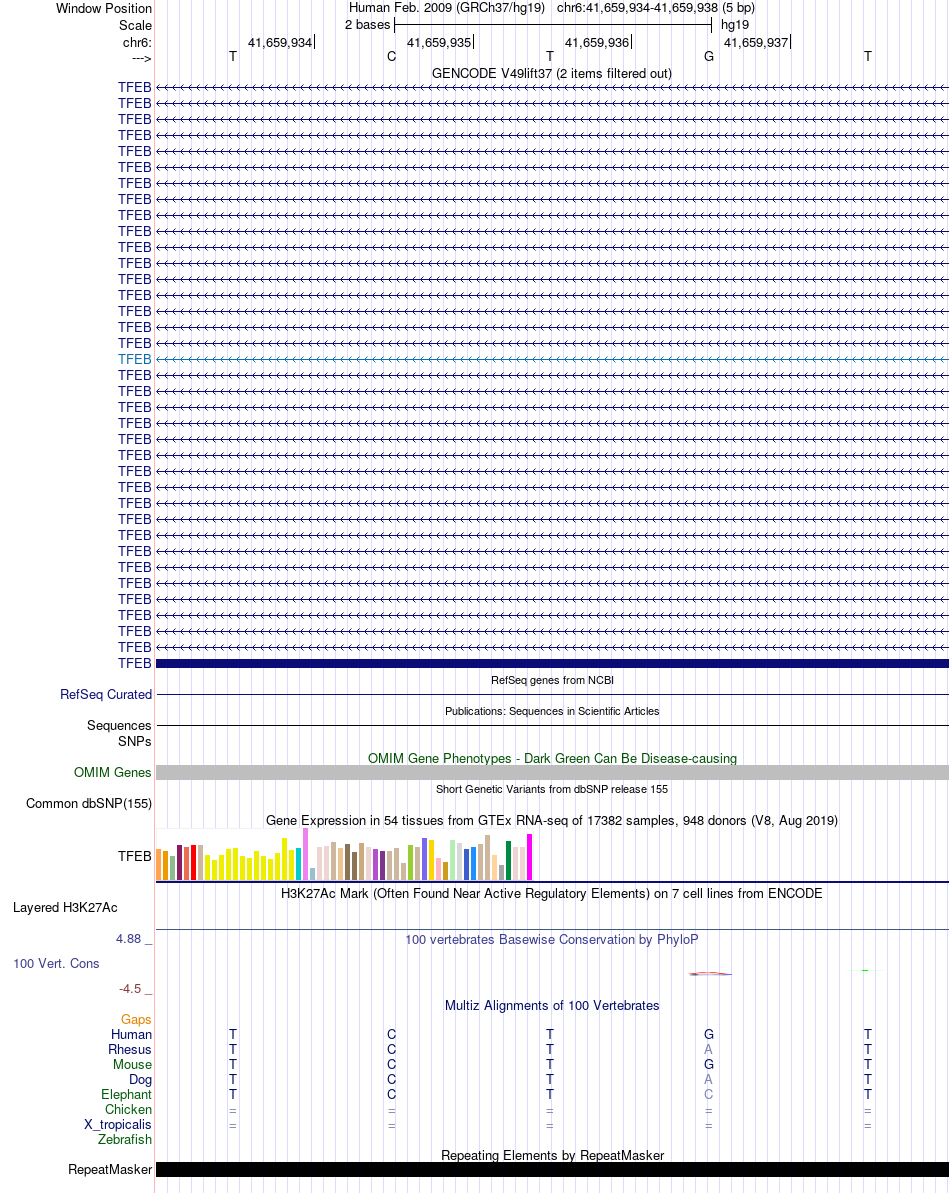950x1193 pixels.
Task: Select the RefSeq Curated track label
Action: point(106,695)
